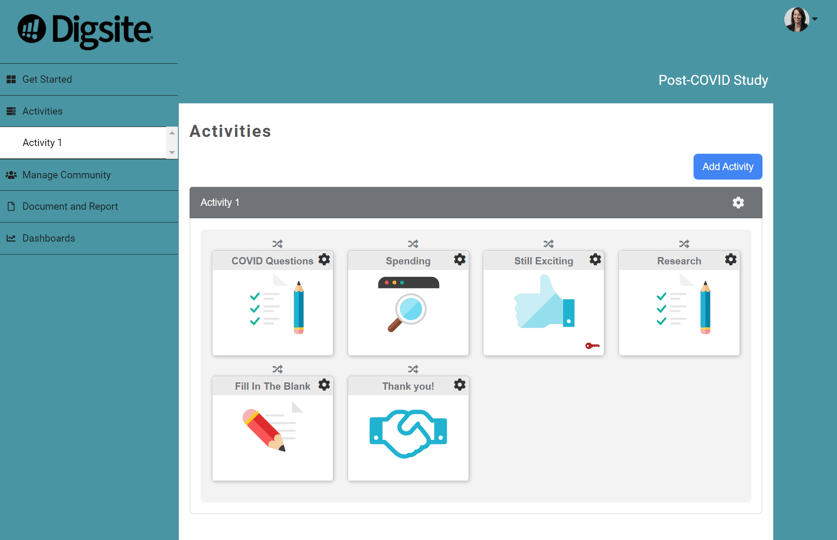Open Document and Report in the sidebar

click(x=89, y=207)
